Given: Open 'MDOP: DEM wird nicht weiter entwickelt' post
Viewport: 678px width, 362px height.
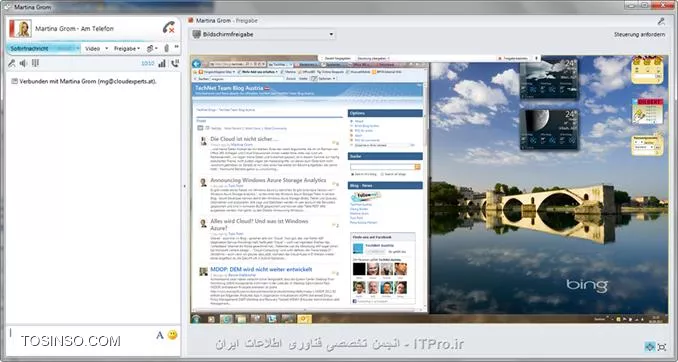Looking at the screenshot, I should pyautogui.click(x=261, y=269).
